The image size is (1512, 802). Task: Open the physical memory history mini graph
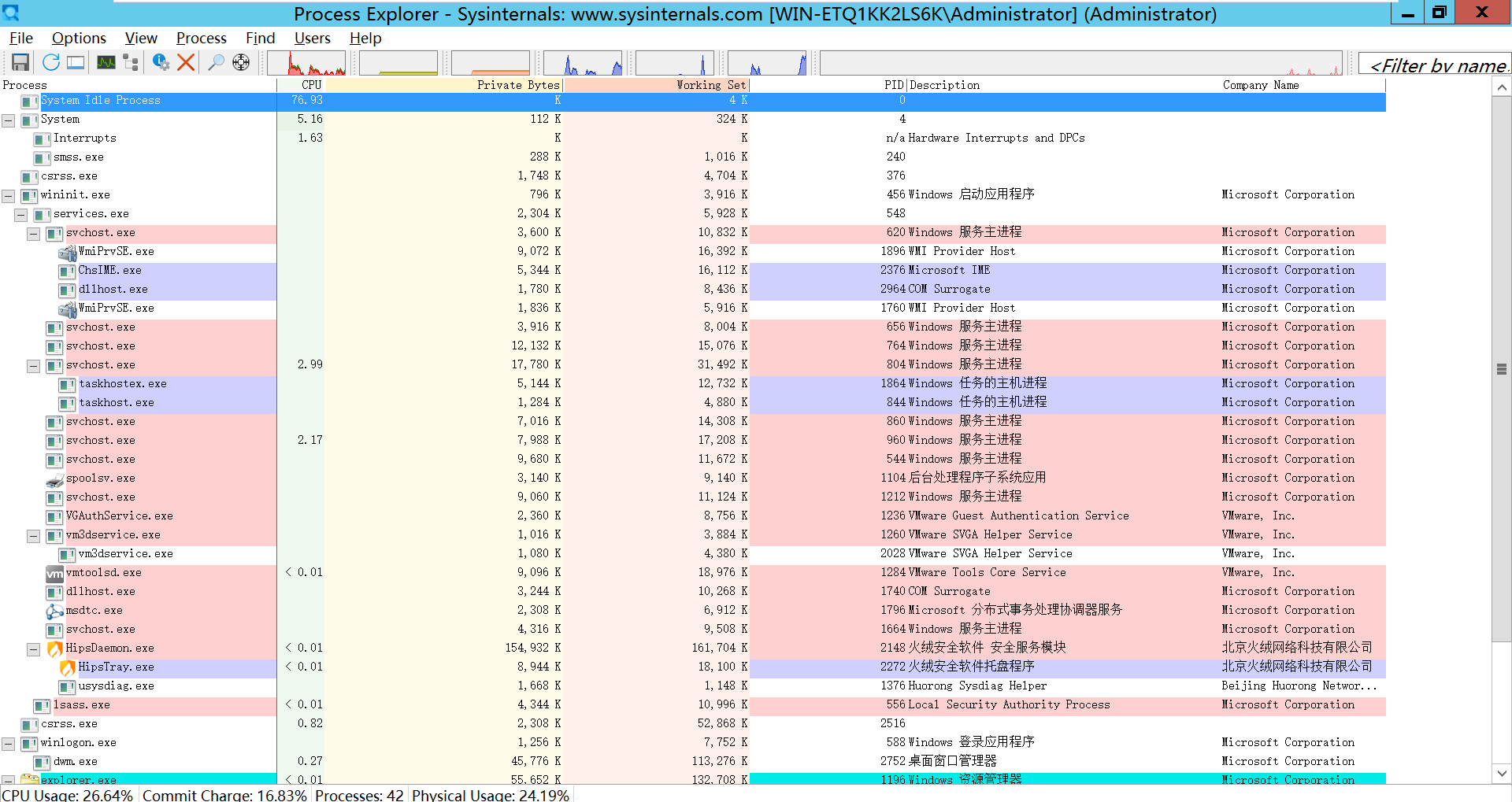(491, 63)
